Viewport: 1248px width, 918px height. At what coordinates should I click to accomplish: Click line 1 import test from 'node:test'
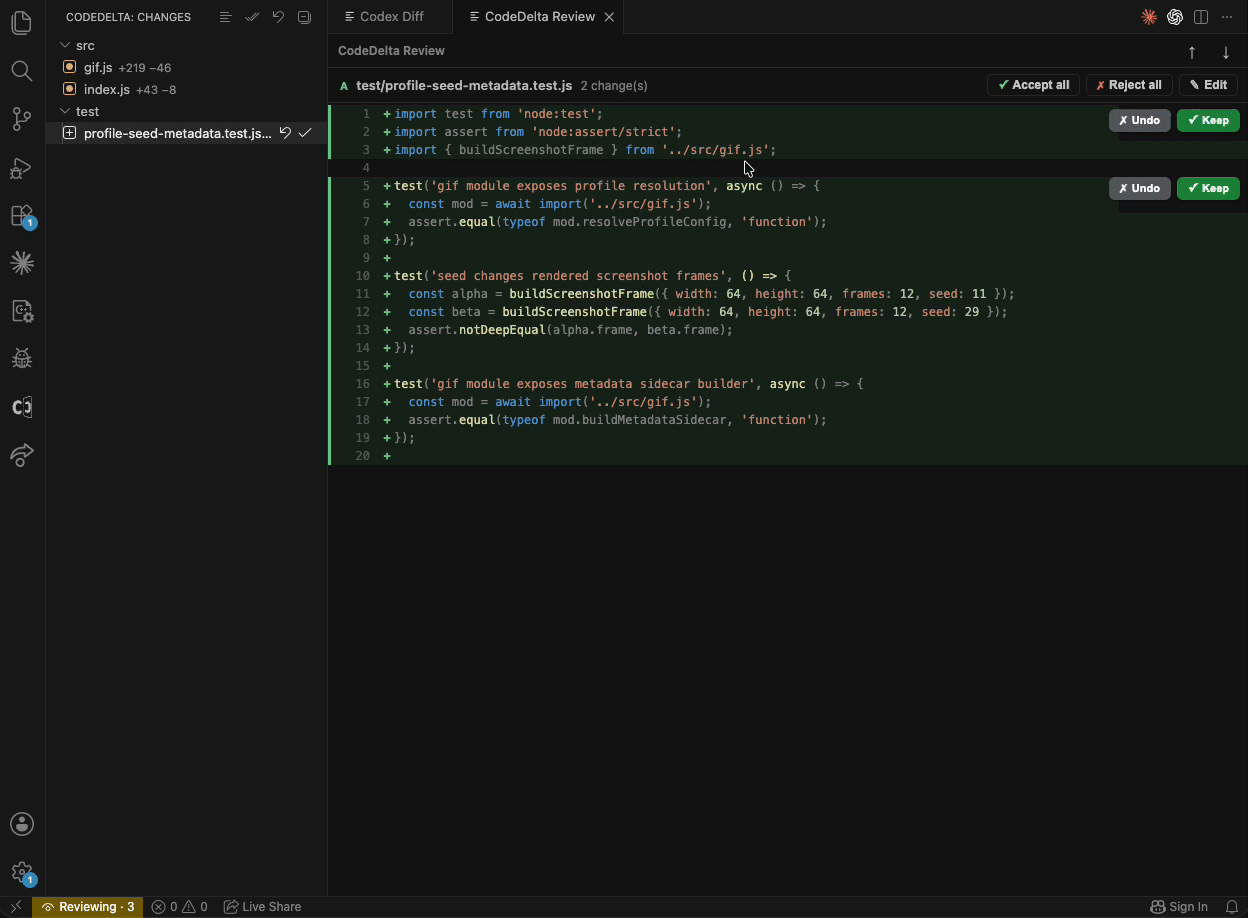click(x=499, y=114)
